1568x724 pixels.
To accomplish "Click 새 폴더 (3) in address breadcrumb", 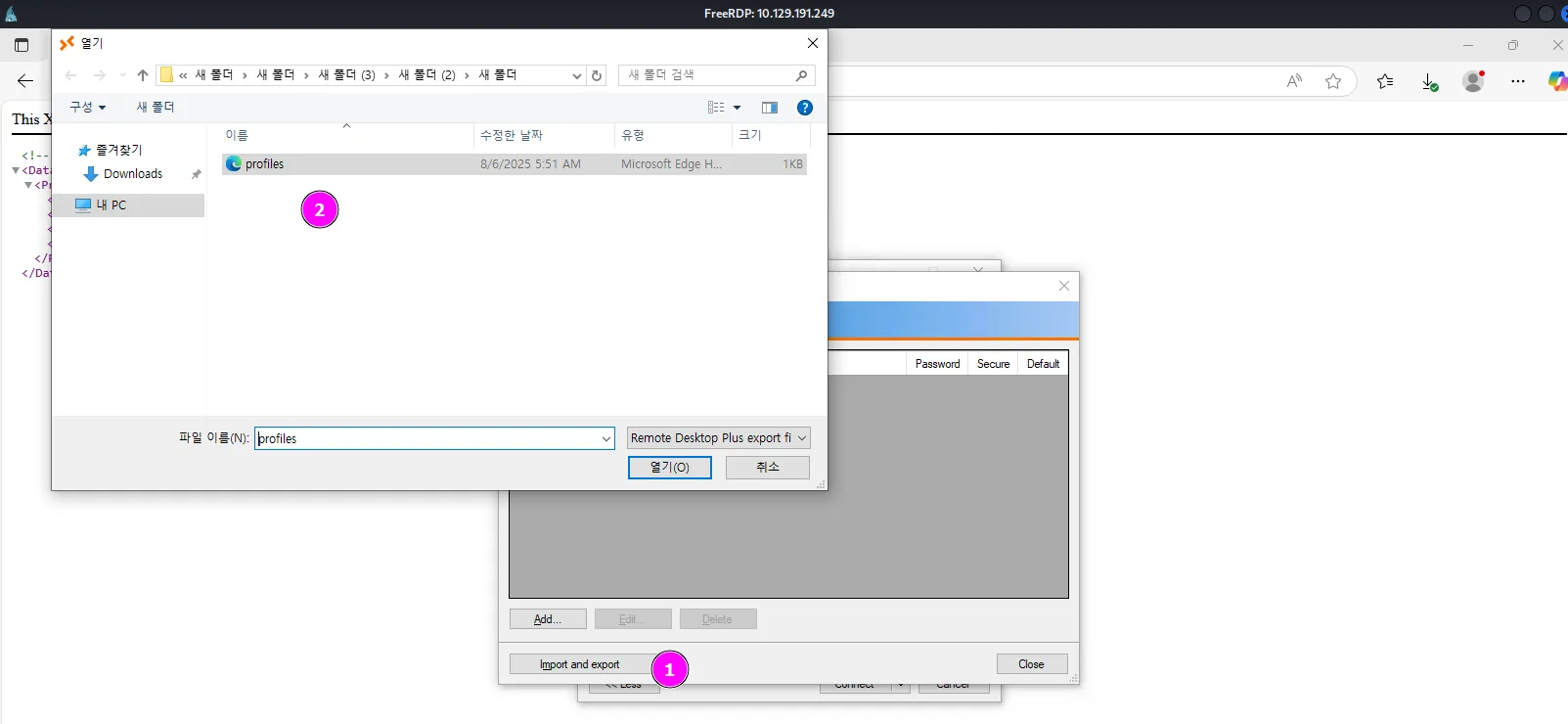I will 346,75.
